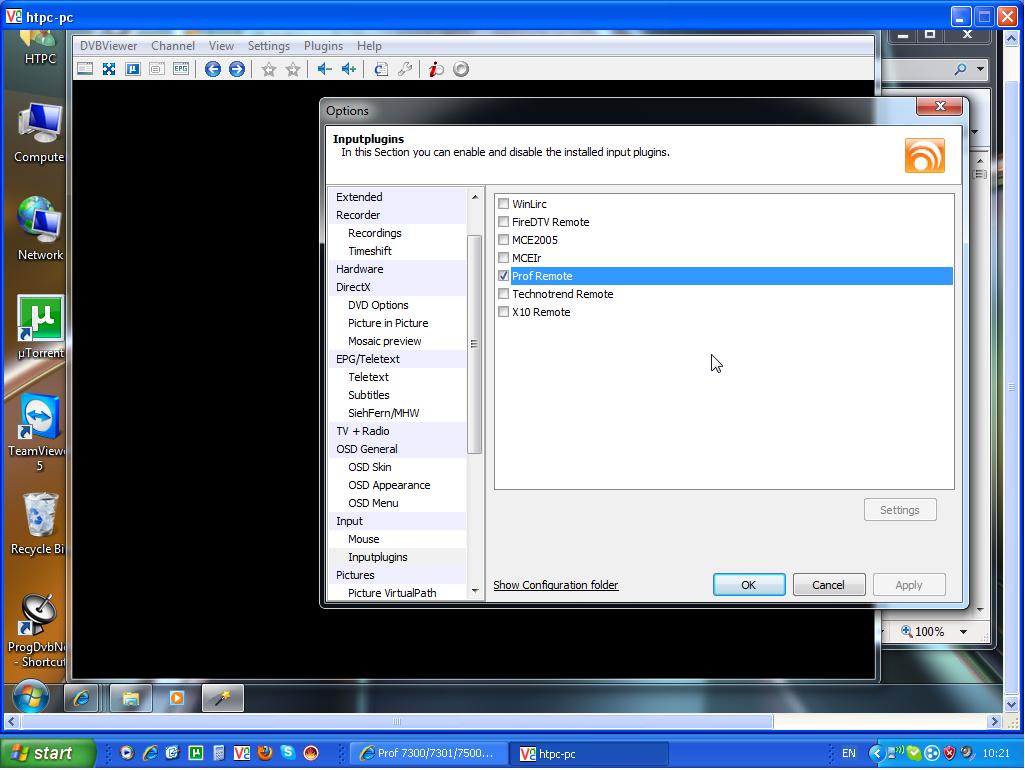The width and height of the screenshot is (1025, 770).
Task: Enable the WinLirc plugin checkbox
Action: pos(504,204)
